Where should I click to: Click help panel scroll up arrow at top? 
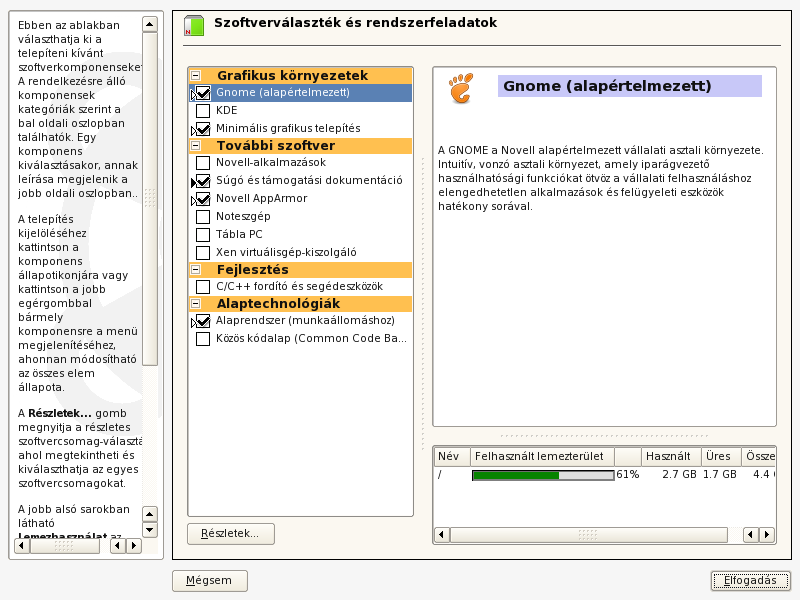tap(149, 24)
